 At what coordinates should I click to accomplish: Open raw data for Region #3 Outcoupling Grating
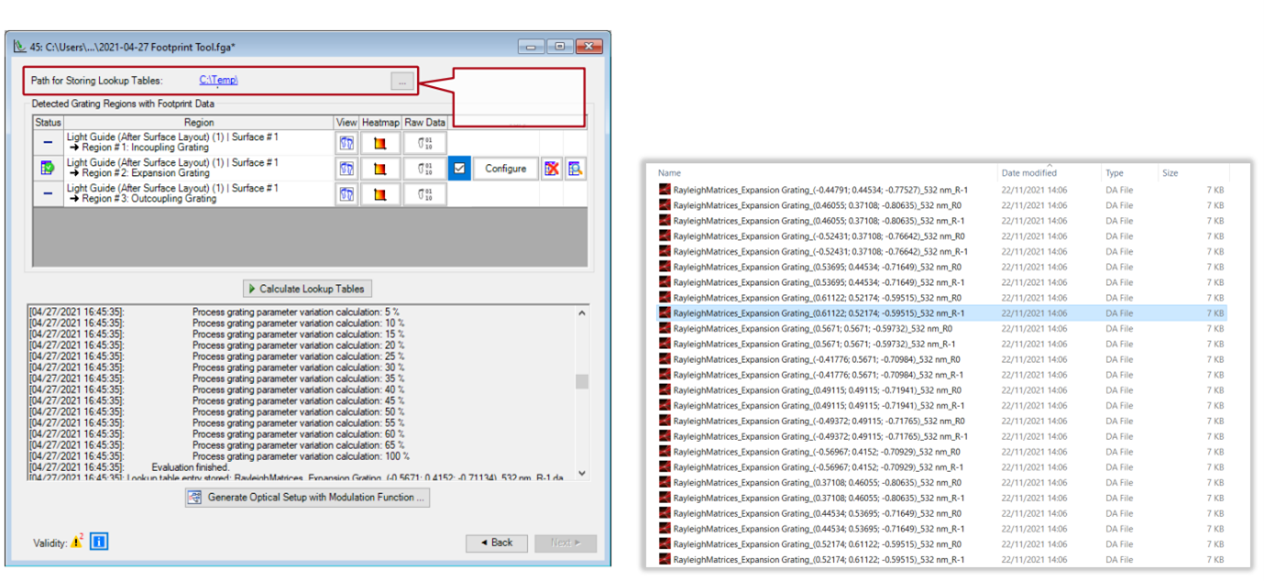425,194
